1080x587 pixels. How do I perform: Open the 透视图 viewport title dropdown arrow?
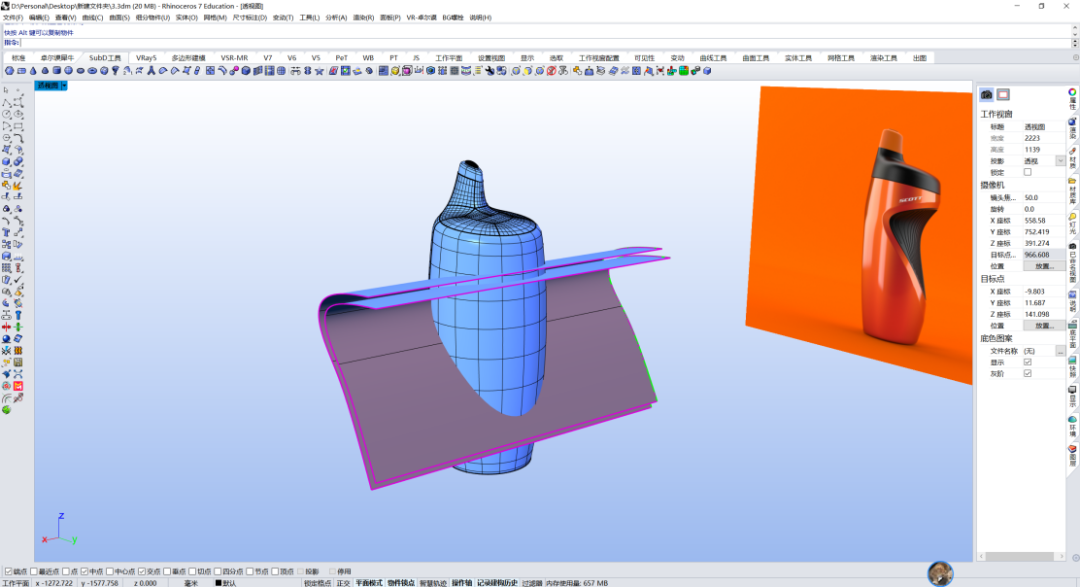coord(64,85)
